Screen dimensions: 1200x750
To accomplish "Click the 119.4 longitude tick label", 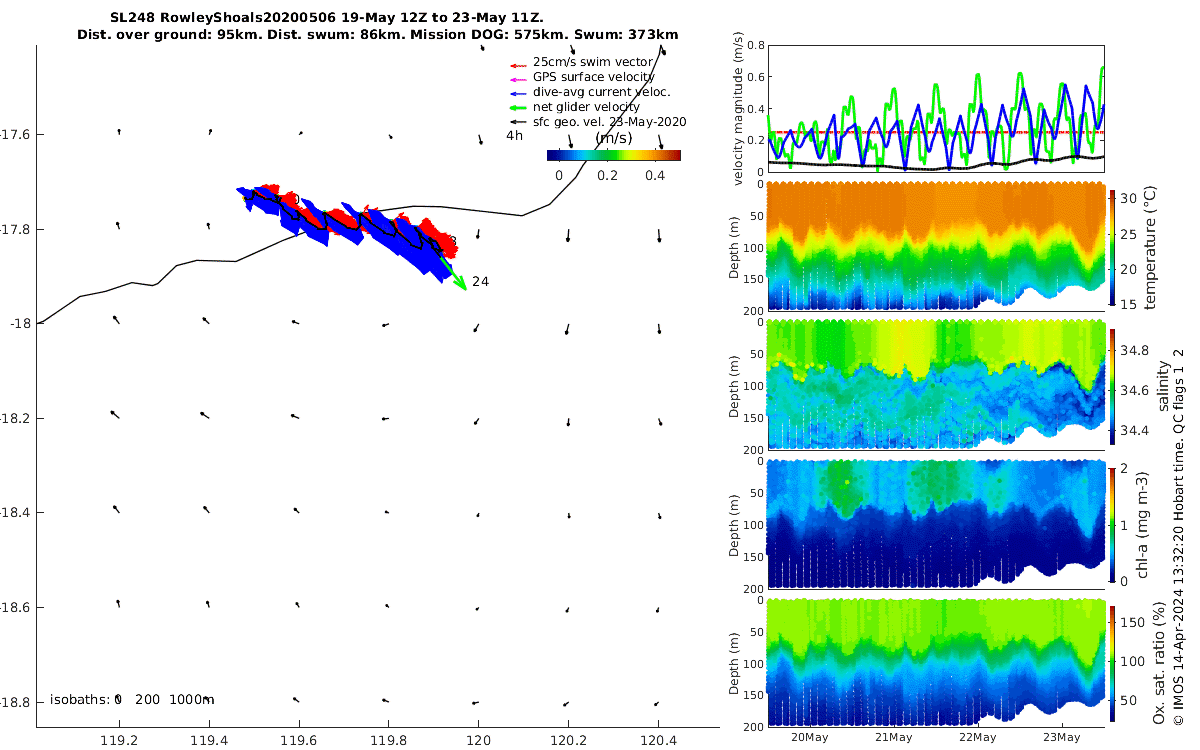I will (x=209, y=741).
